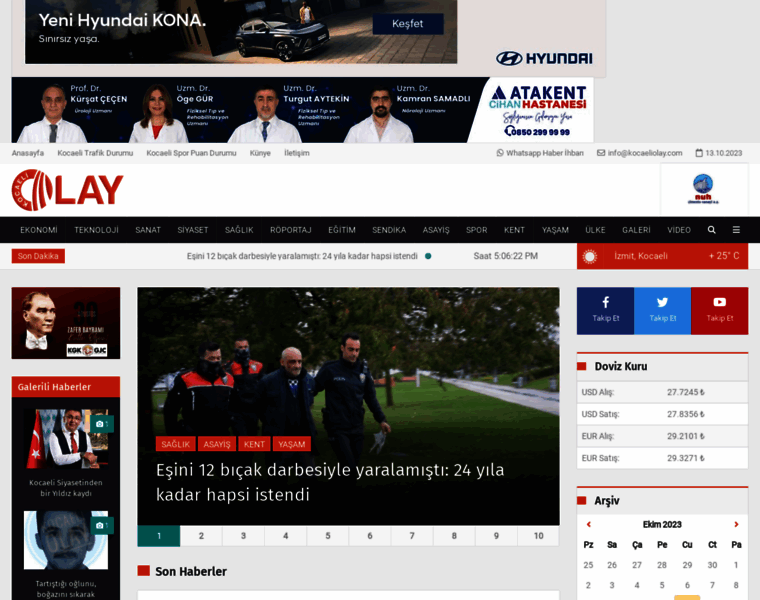Click camera badge on Kocaeli Siyasetinden gallery
Screen dimensions: 760x600
coord(102,424)
